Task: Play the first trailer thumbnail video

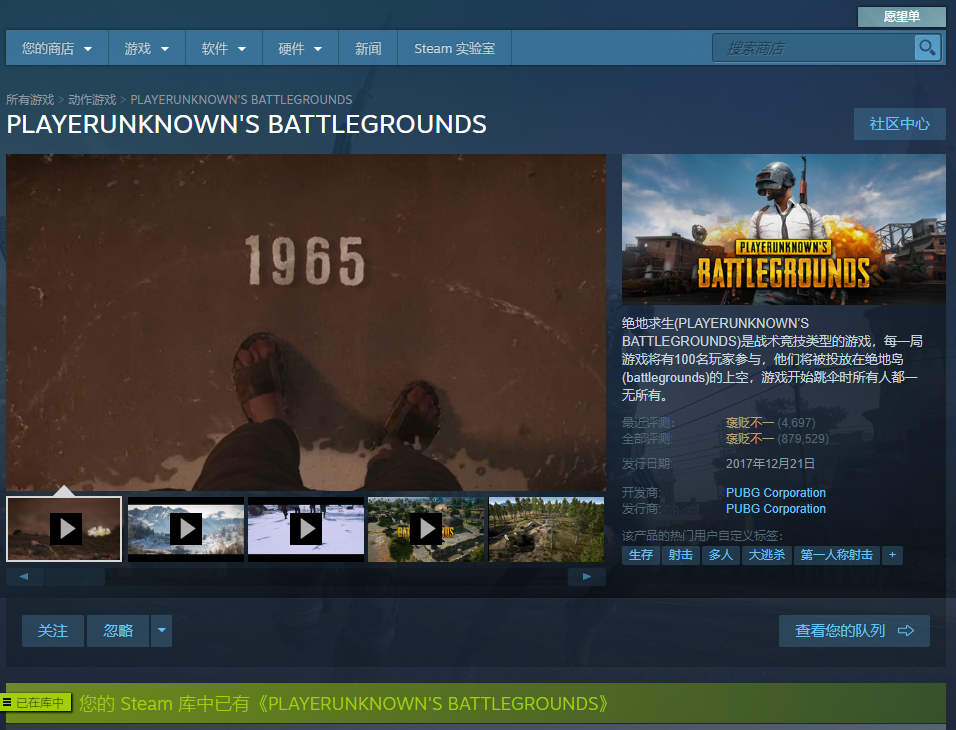Action: click(x=64, y=529)
